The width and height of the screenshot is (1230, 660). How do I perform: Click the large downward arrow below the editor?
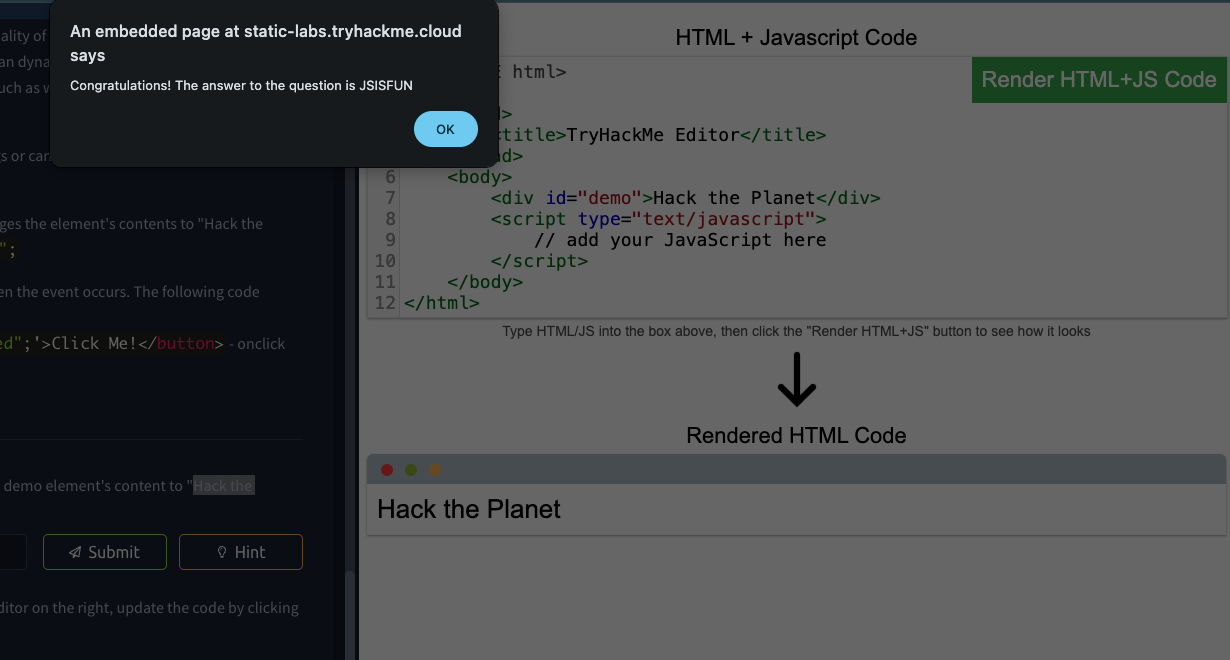797,379
